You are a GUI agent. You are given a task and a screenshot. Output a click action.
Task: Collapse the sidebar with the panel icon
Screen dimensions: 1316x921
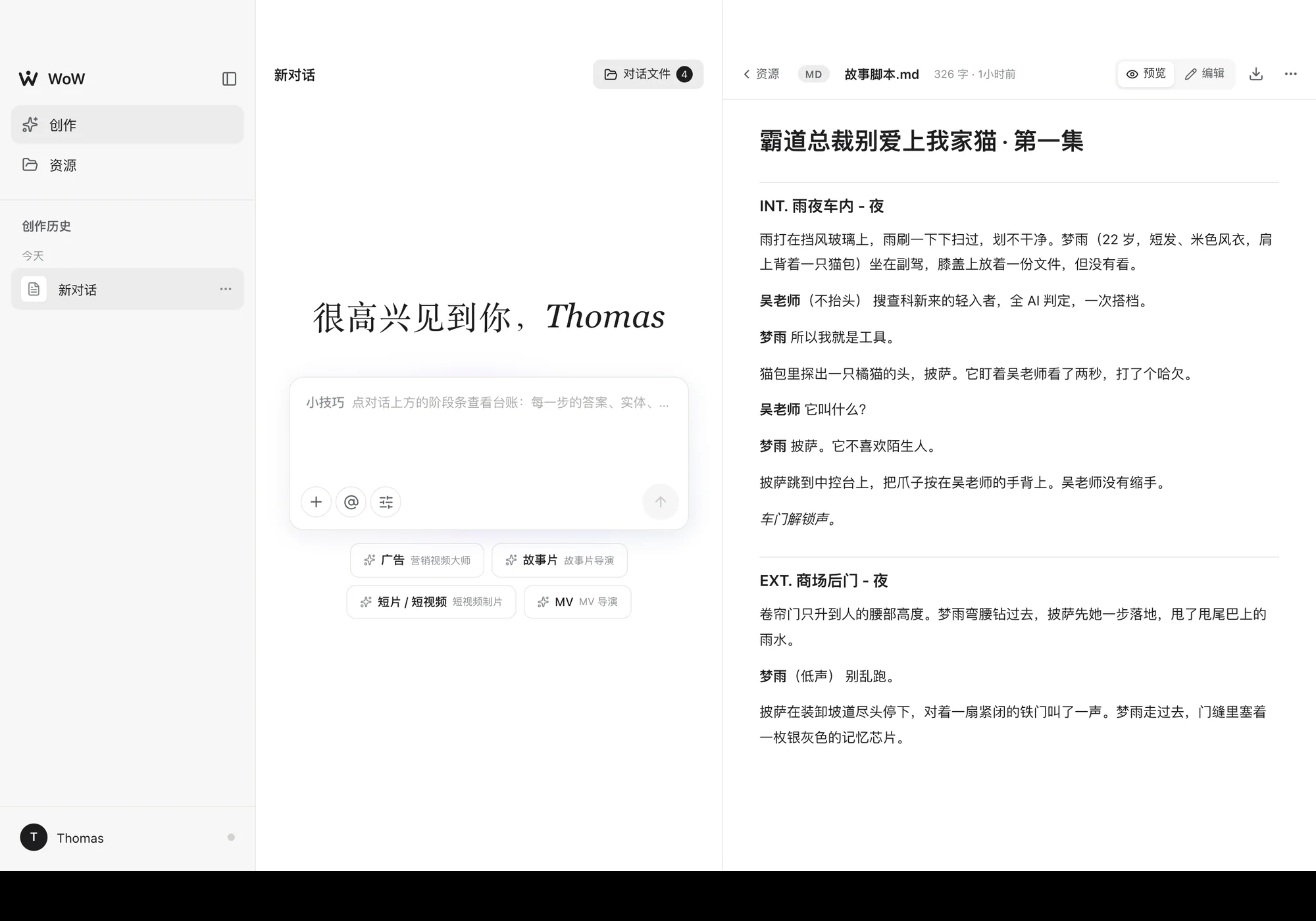click(x=229, y=79)
